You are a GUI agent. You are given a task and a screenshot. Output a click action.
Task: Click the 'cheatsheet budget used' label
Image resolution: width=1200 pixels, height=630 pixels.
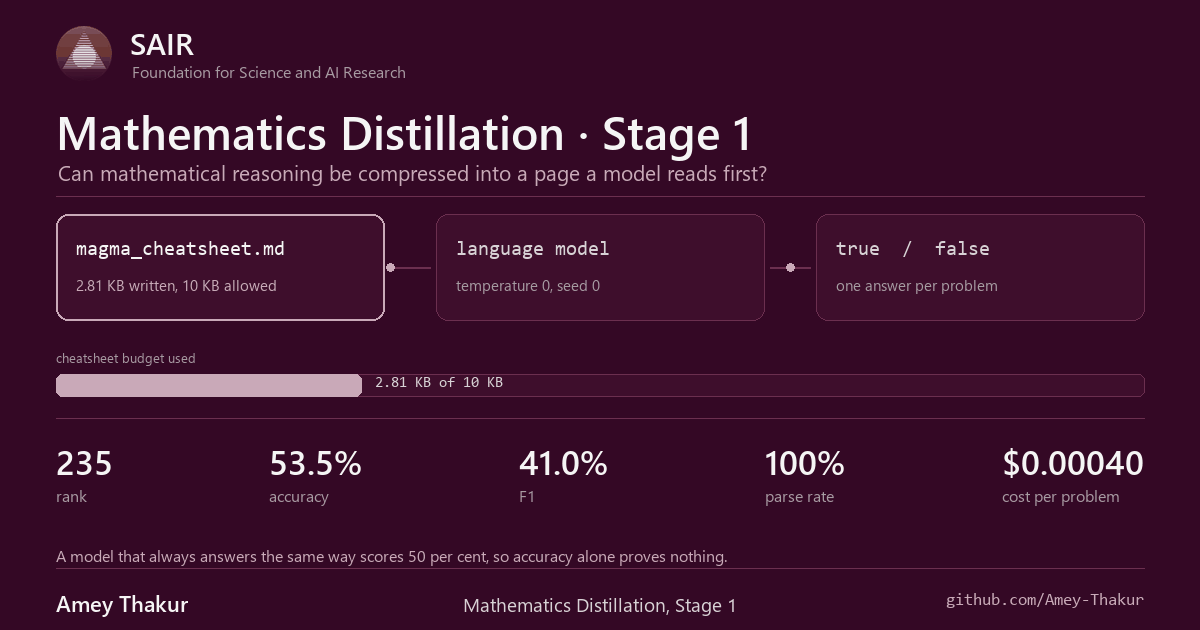click(x=126, y=358)
